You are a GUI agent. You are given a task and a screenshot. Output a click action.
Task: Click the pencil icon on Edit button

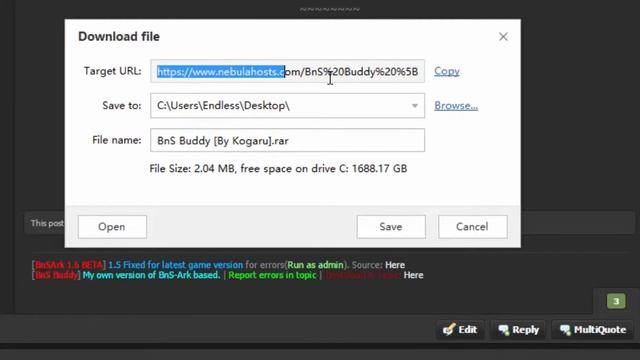coord(449,329)
